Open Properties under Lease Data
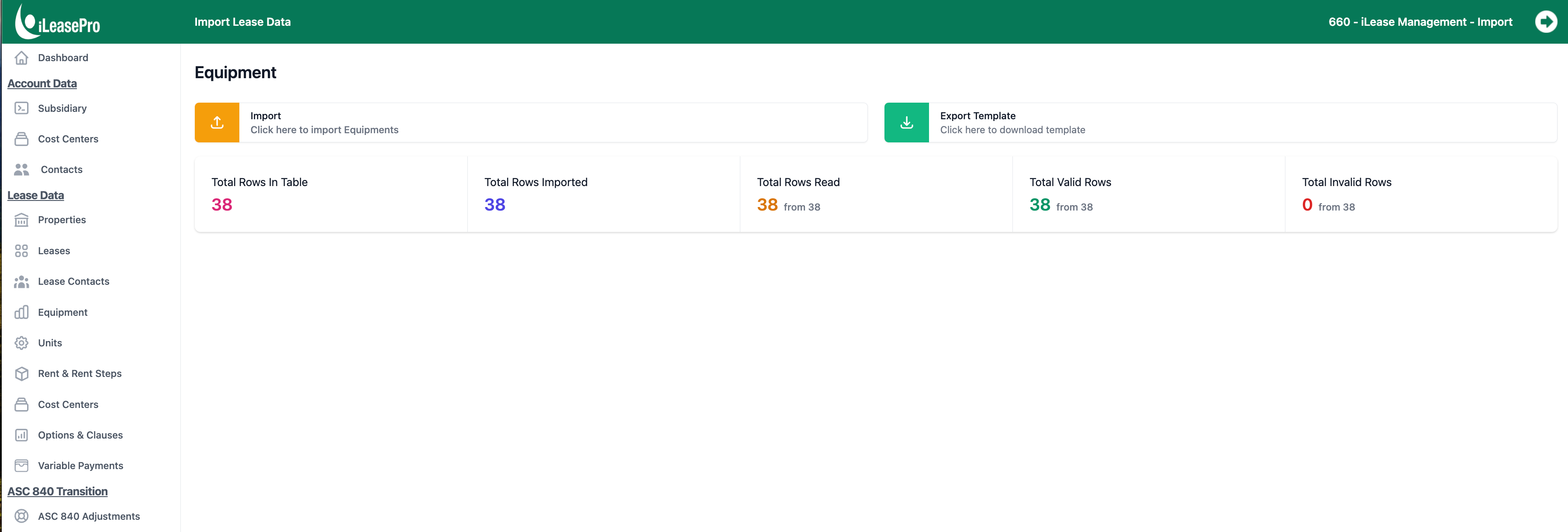1568x532 pixels. (62, 220)
